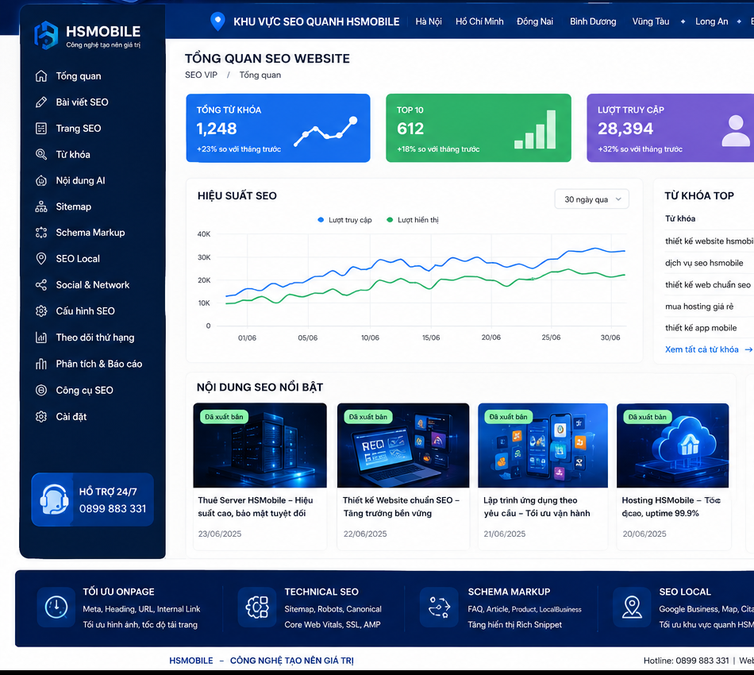This screenshot has height=675, width=754.
Task: Click Đã xuất bản badge on Hosting article
Action: (x=647, y=417)
